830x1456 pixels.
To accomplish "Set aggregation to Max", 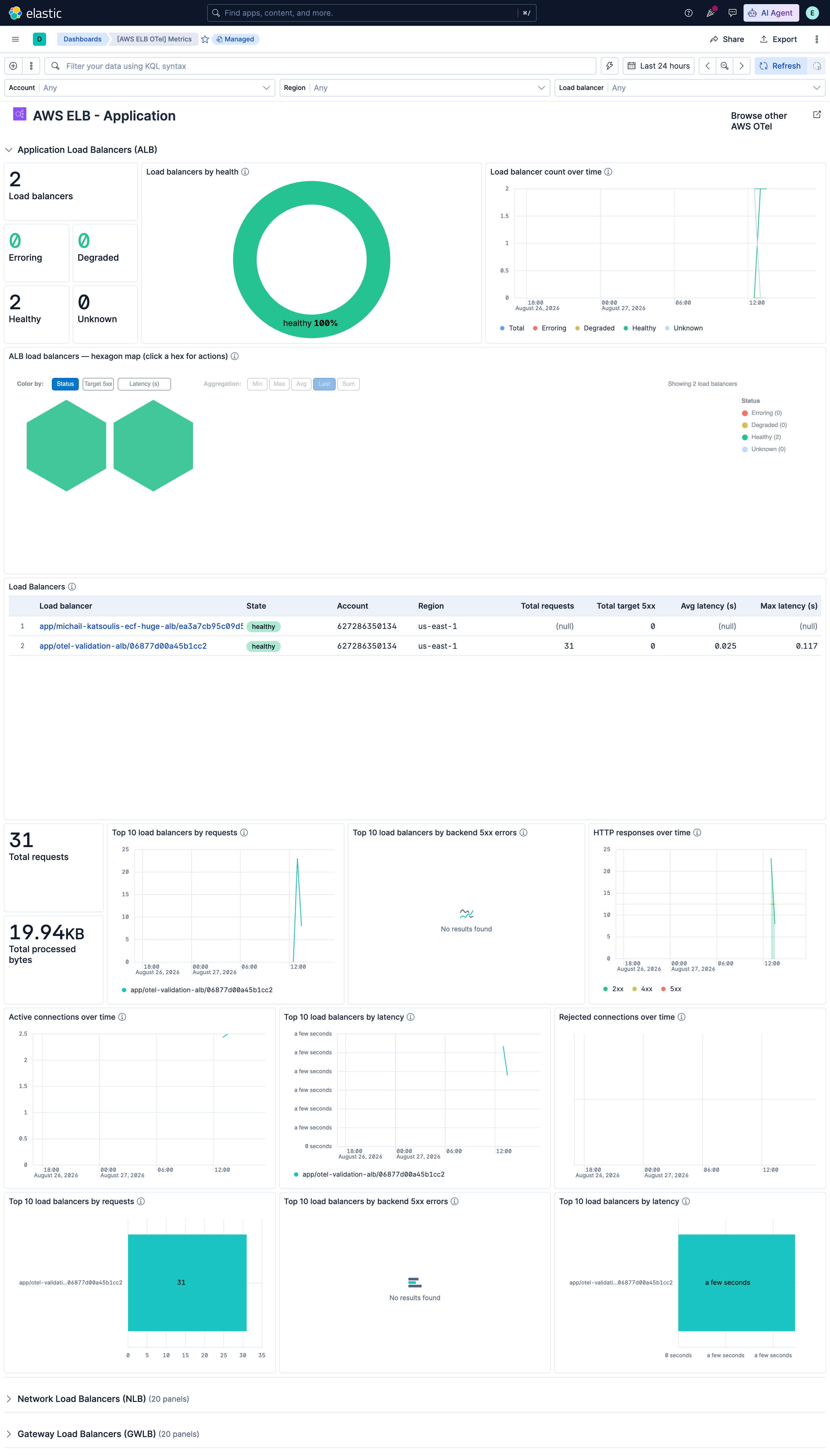I will (279, 384).
